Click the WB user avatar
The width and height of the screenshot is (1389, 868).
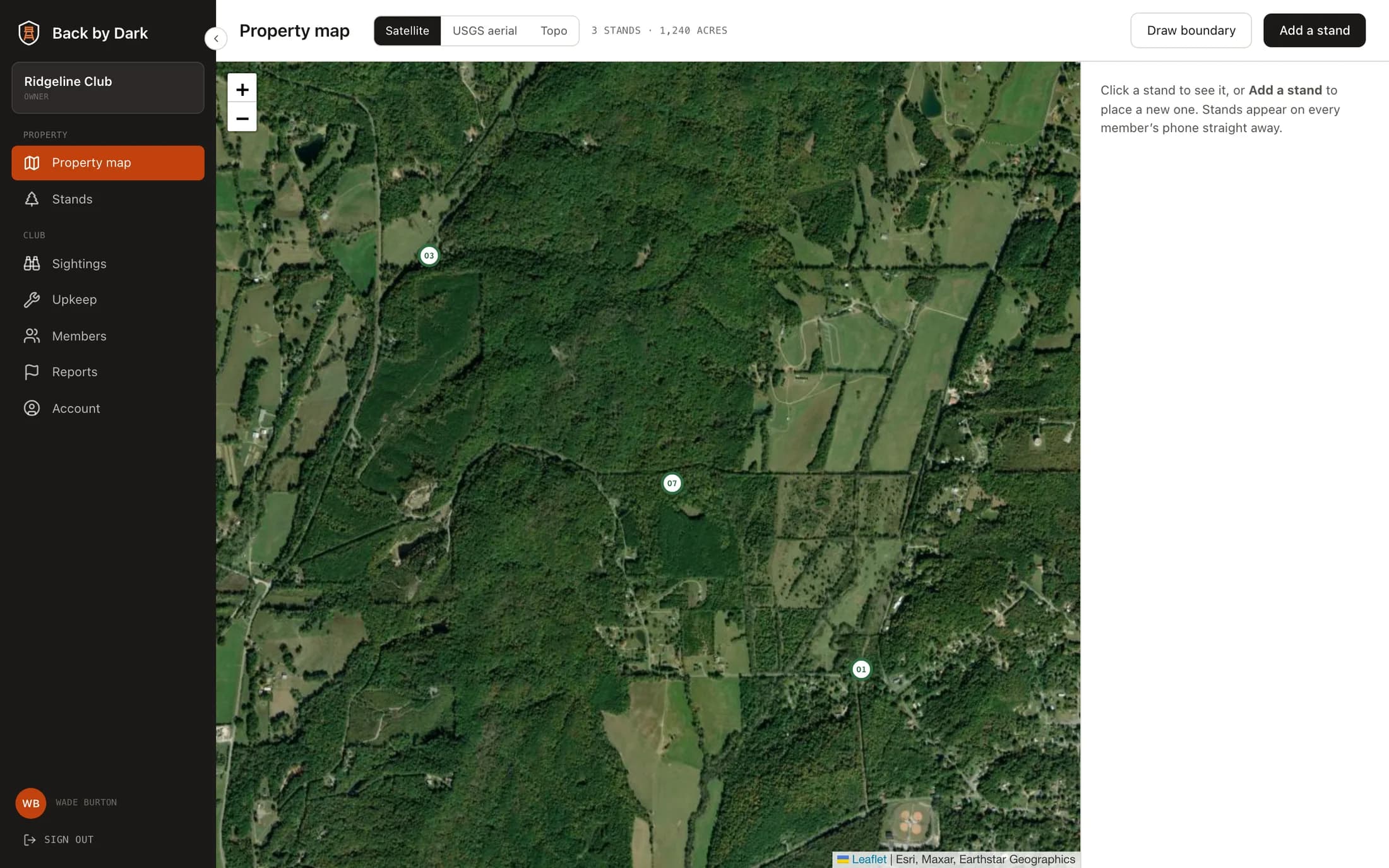point(30,803)
